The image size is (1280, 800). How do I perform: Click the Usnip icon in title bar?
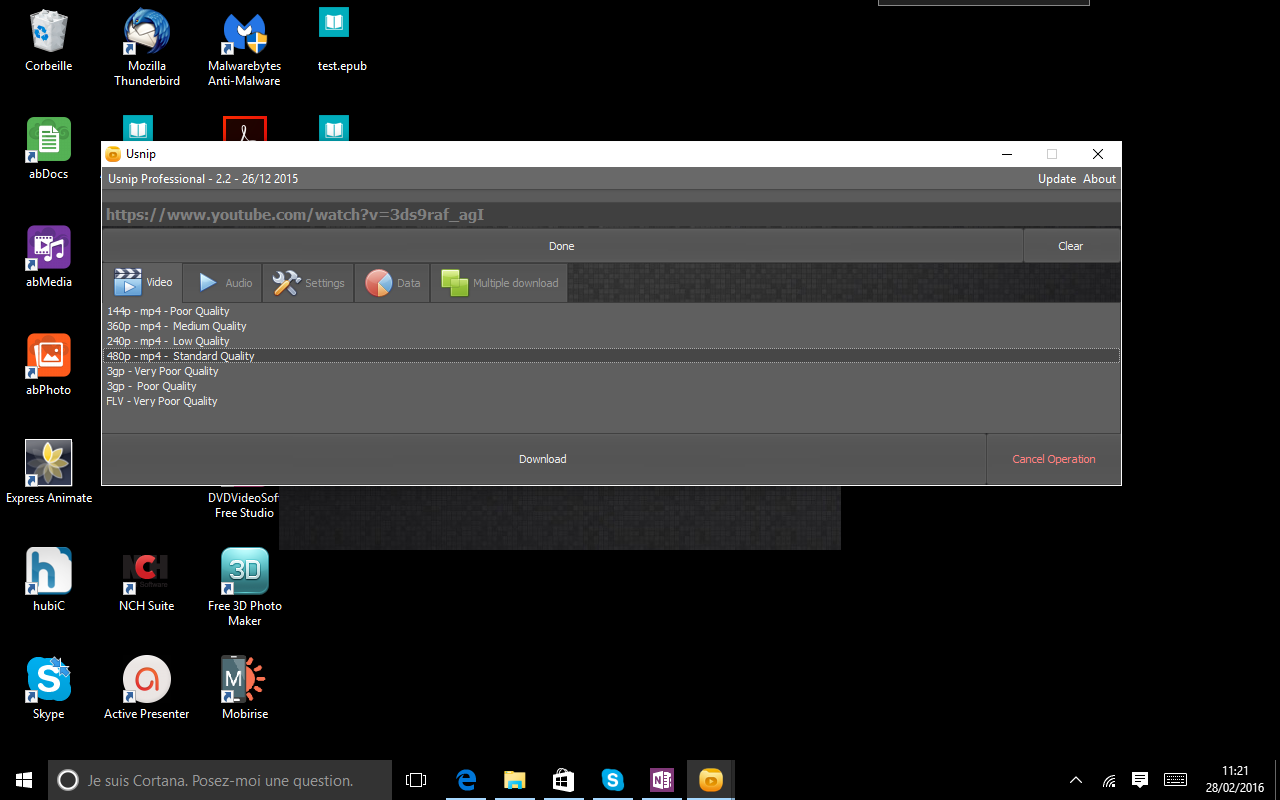point(113,154)
